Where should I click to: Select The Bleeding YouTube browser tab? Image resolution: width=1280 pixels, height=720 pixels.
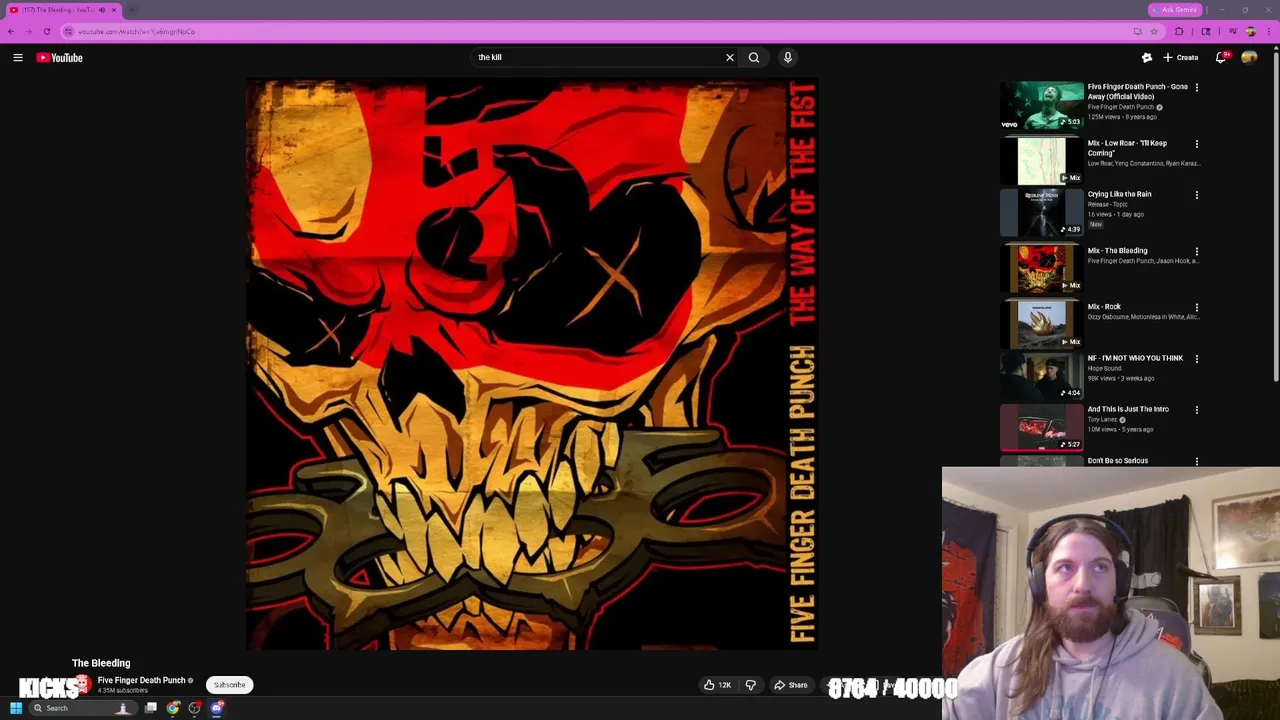(62, 10)
